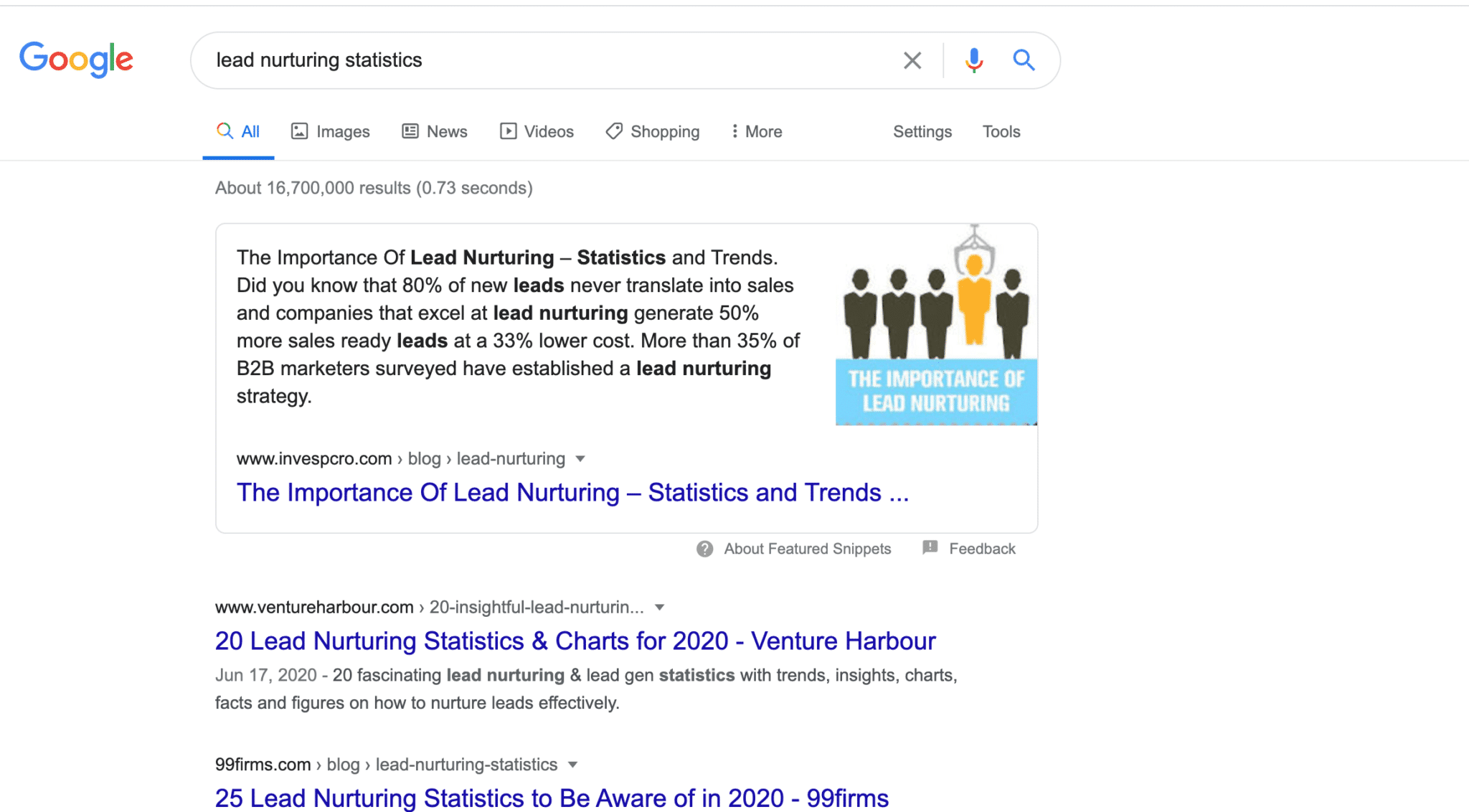The width and height of the screenshot is (1469, 812).
Task: Switch to the Videos tab
Action: 537,131
